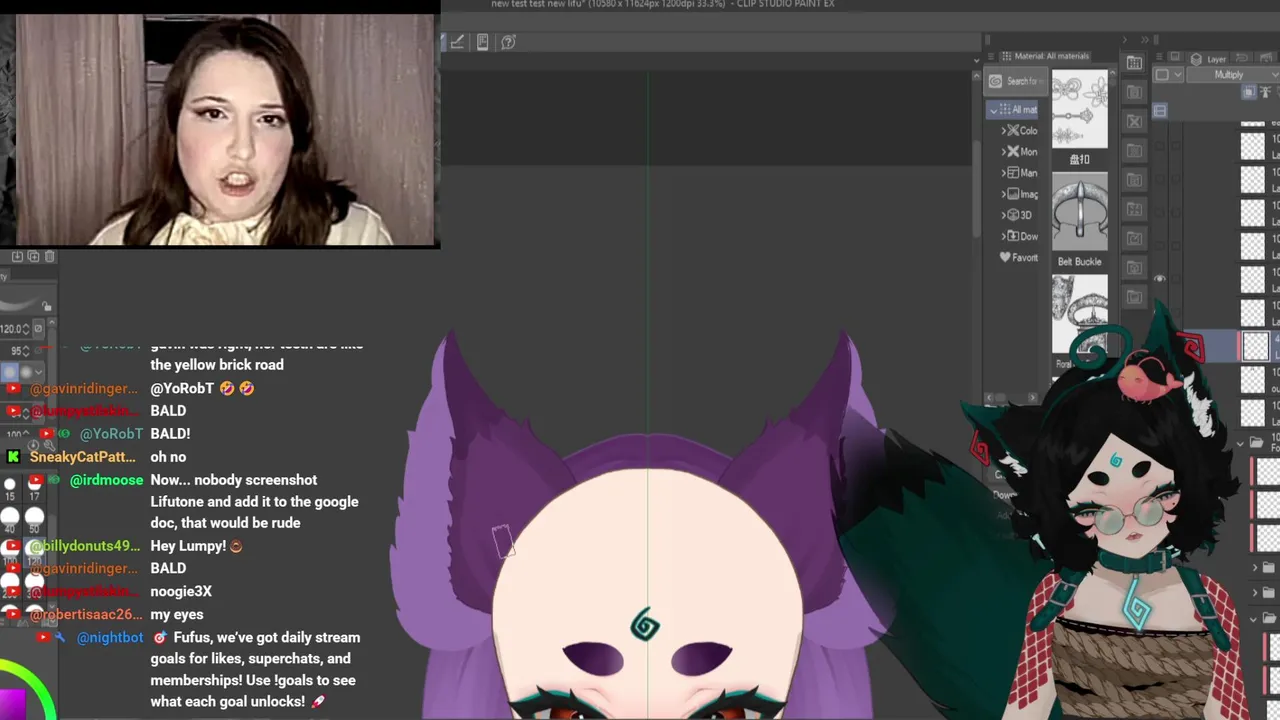
Task: Click the X-marked folder icon in palette dock
Action: 1134,121
